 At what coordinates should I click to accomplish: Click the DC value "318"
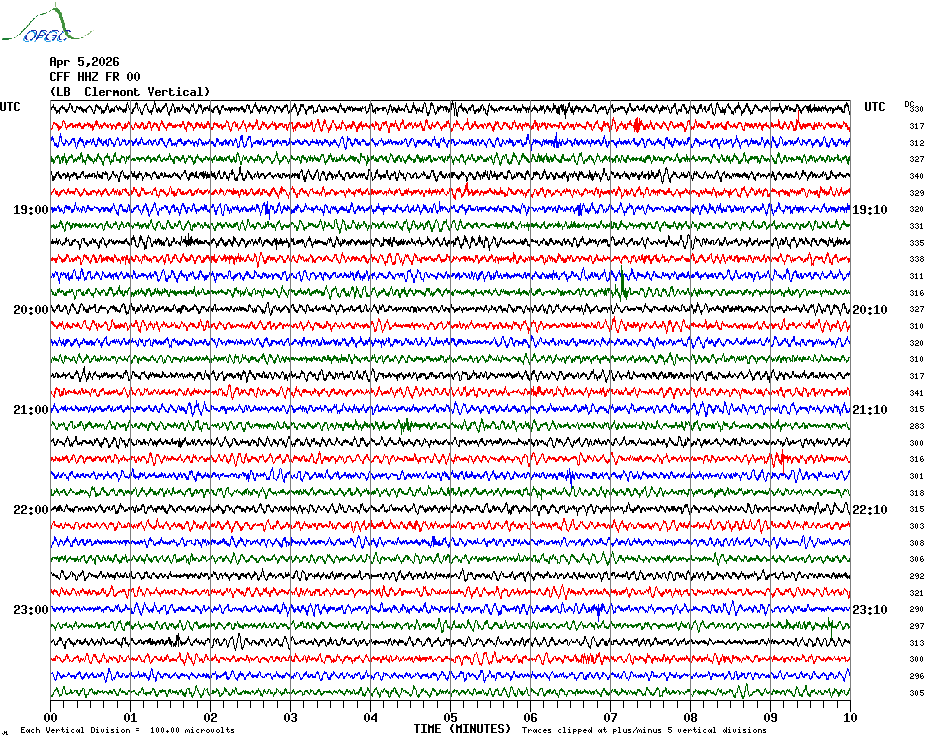pyautogui.click(x=917, y=493)
